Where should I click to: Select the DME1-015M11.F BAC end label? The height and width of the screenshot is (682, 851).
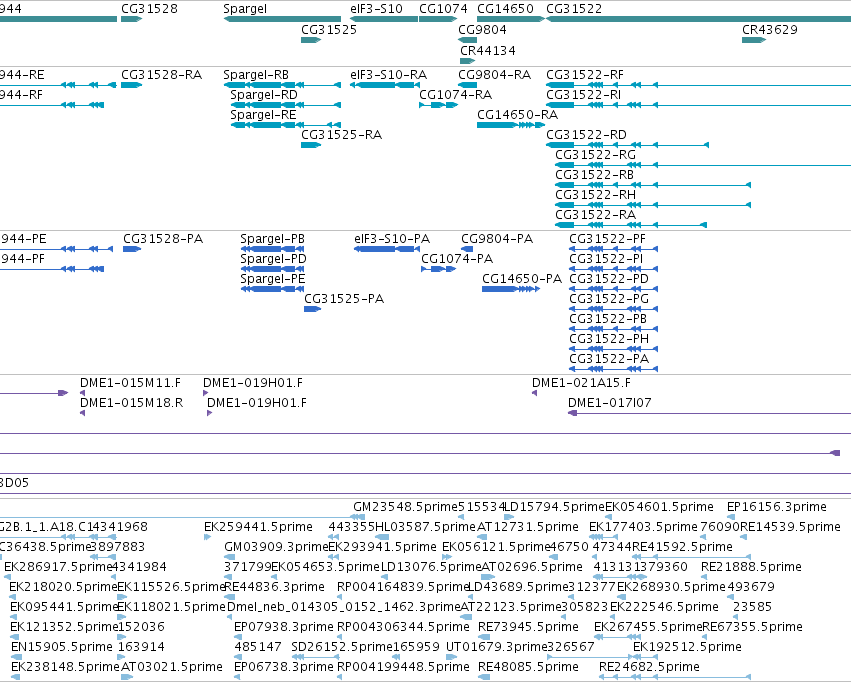[130, 383]
